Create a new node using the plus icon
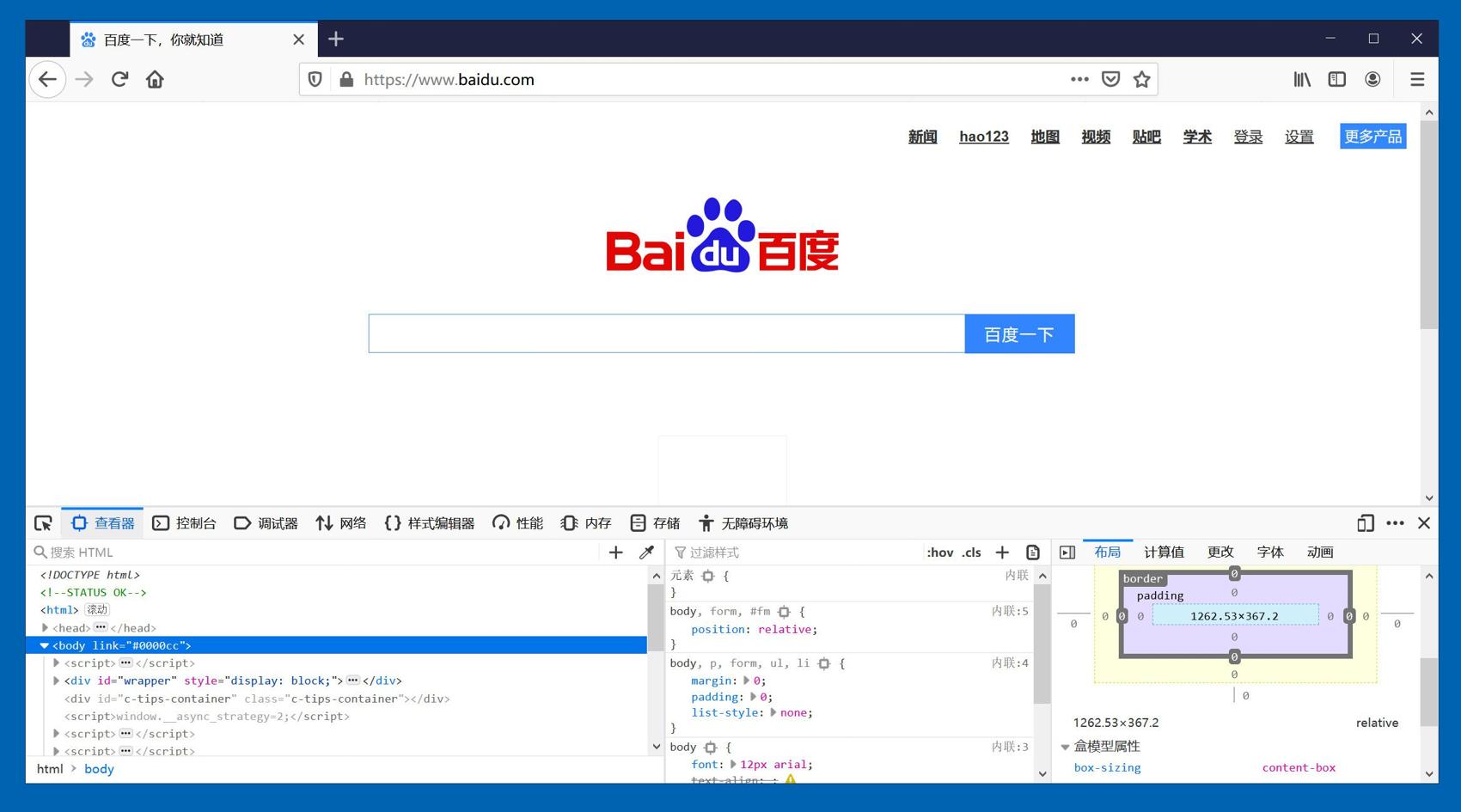Screen dimensions: 1461x812 point(615,553)
